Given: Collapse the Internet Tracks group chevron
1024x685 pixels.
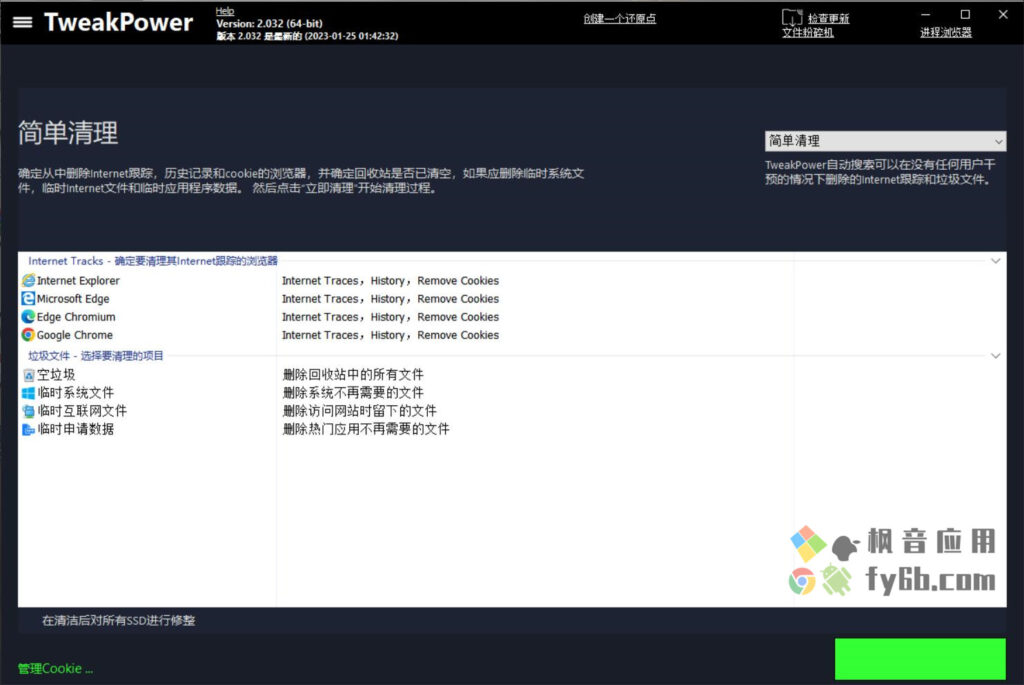Looking at the screenshot, I should point(995,261).
